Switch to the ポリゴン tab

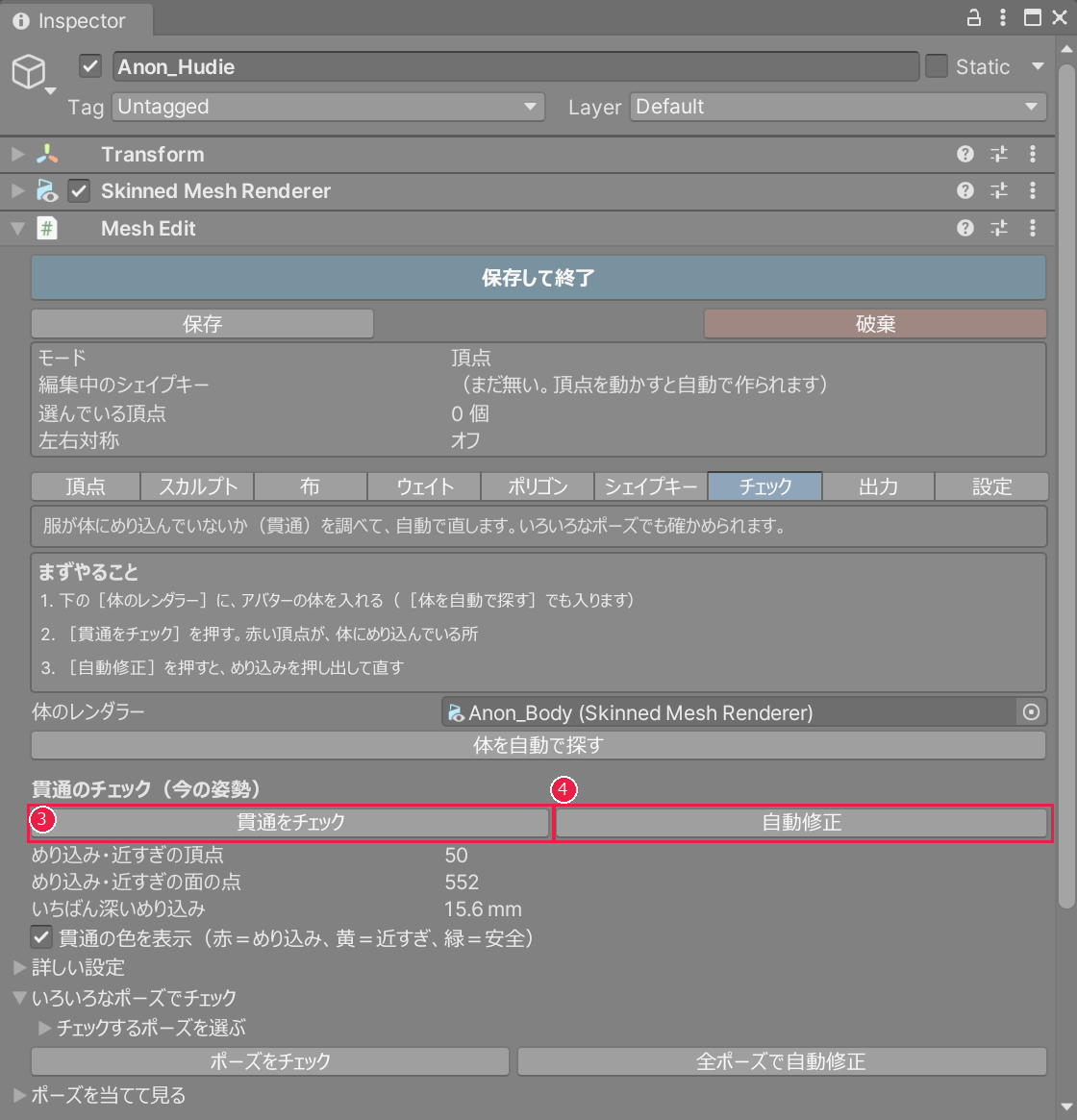point(538,486)
